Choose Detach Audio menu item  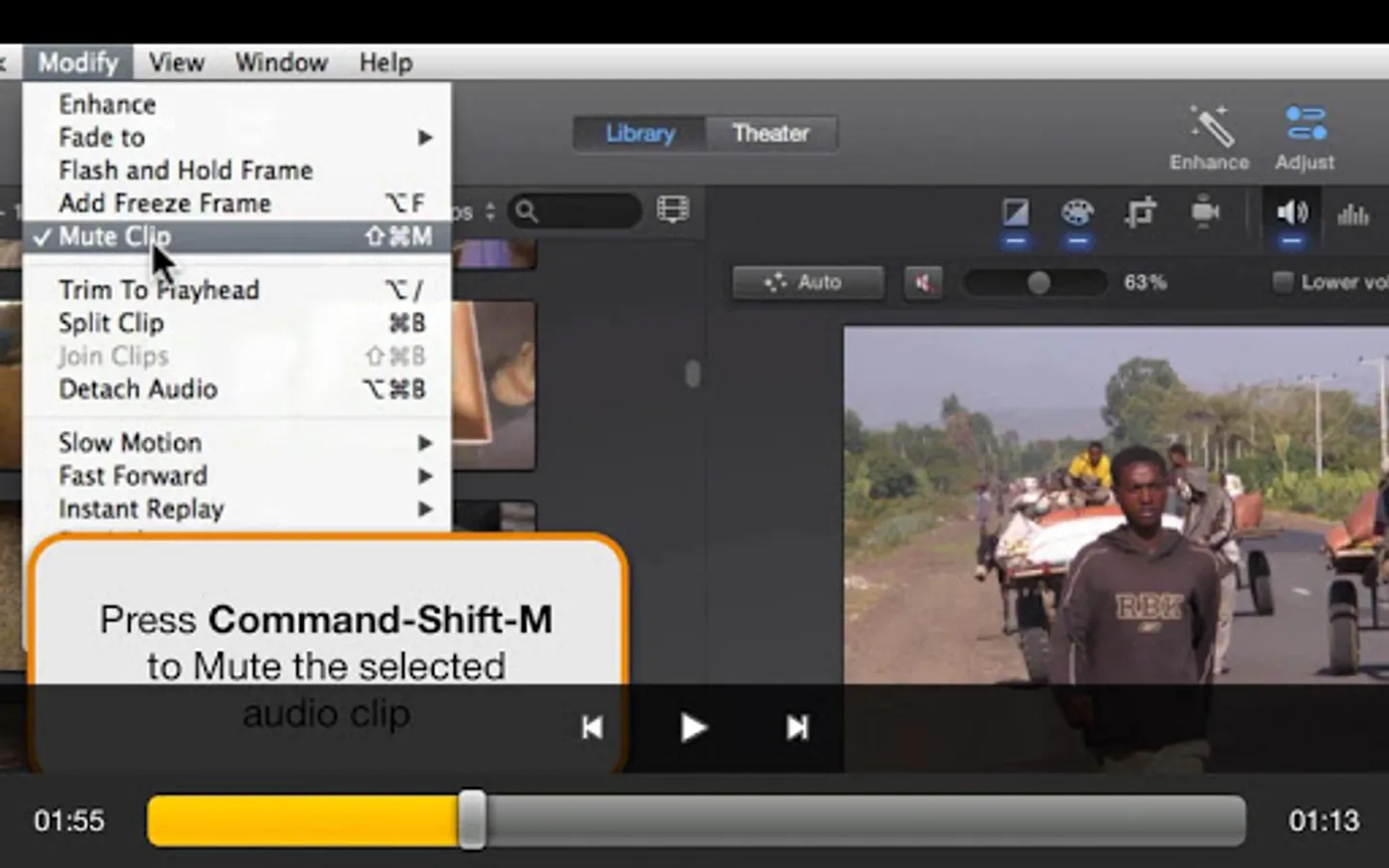pyautogui.click(x=236, y=390)
